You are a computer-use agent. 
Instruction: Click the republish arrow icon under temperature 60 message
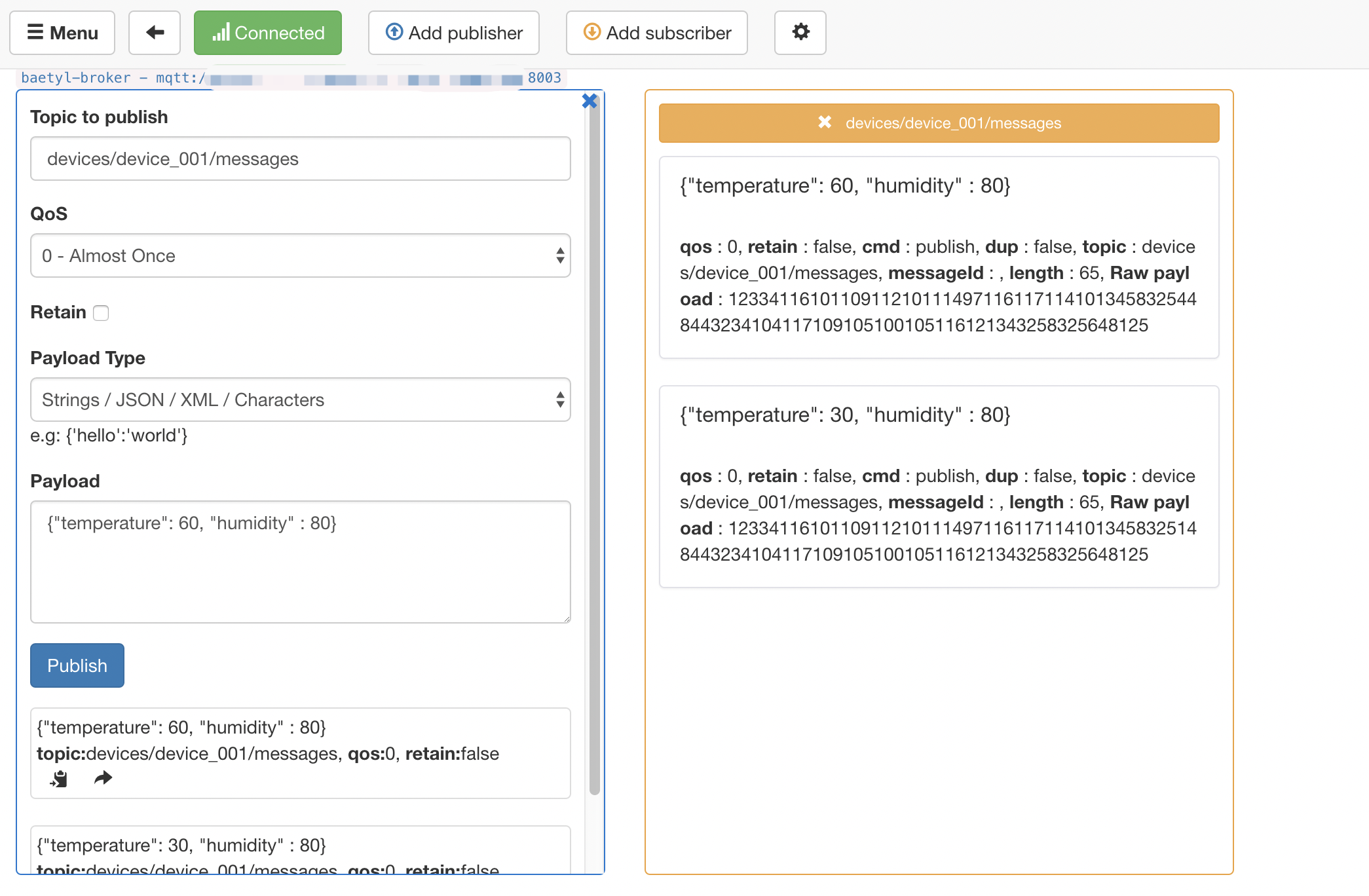[103, 778]
